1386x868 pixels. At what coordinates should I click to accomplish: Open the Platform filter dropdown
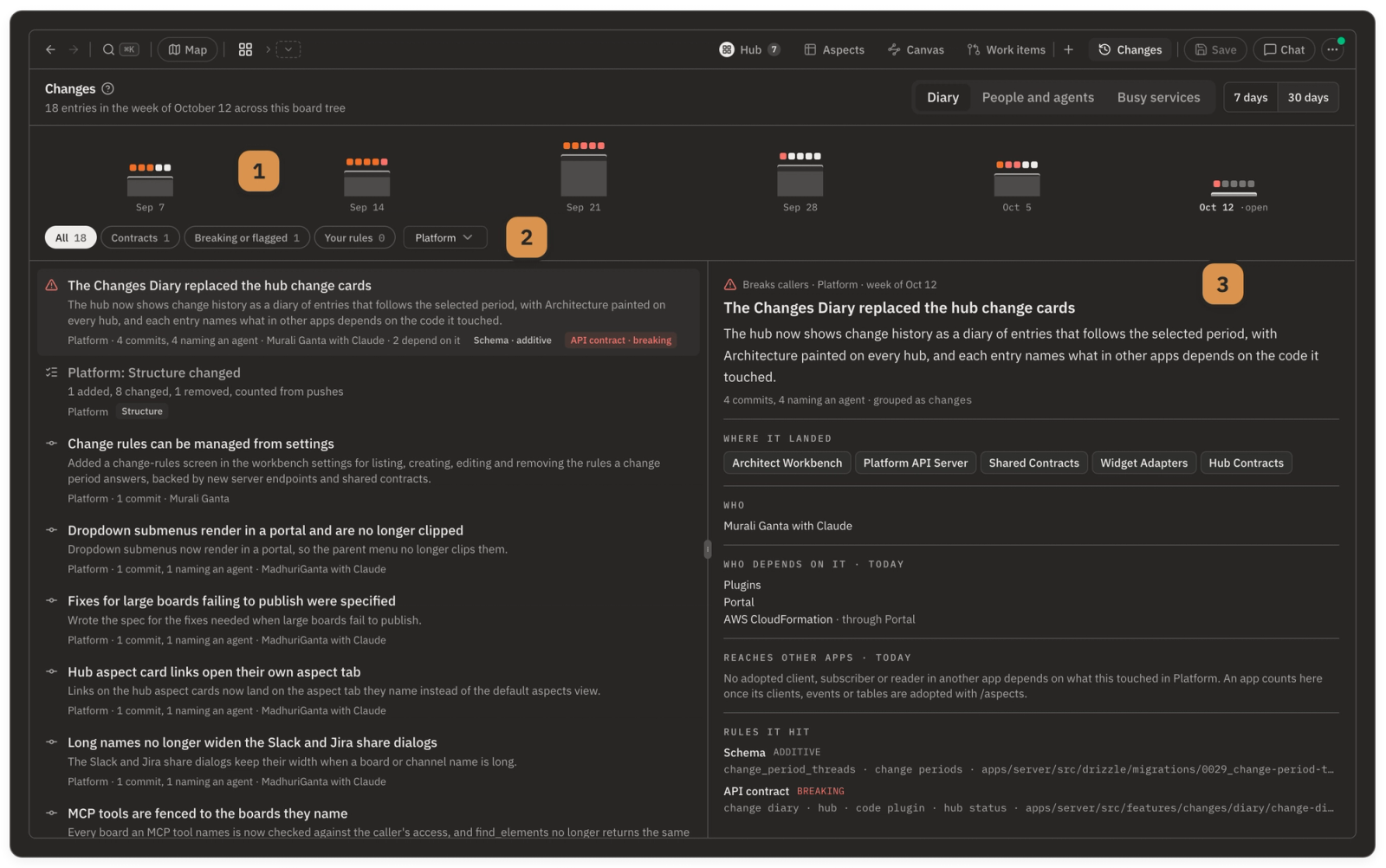click(x=444, y=237)
